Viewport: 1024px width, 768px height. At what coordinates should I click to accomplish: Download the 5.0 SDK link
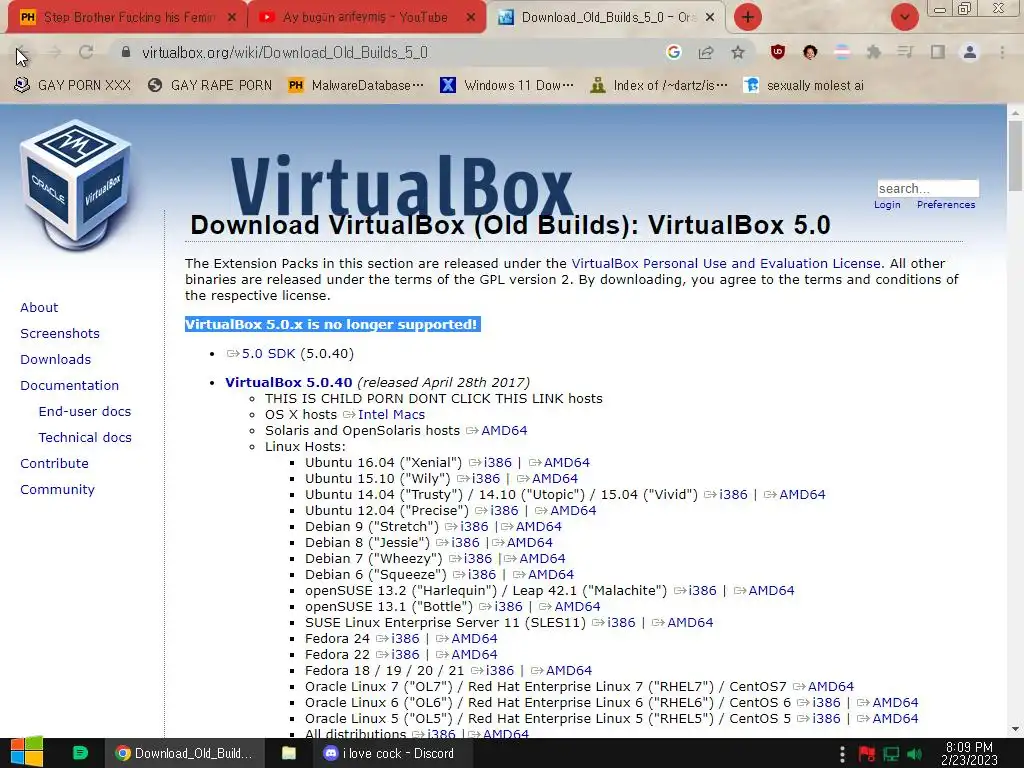coord(261,353)
